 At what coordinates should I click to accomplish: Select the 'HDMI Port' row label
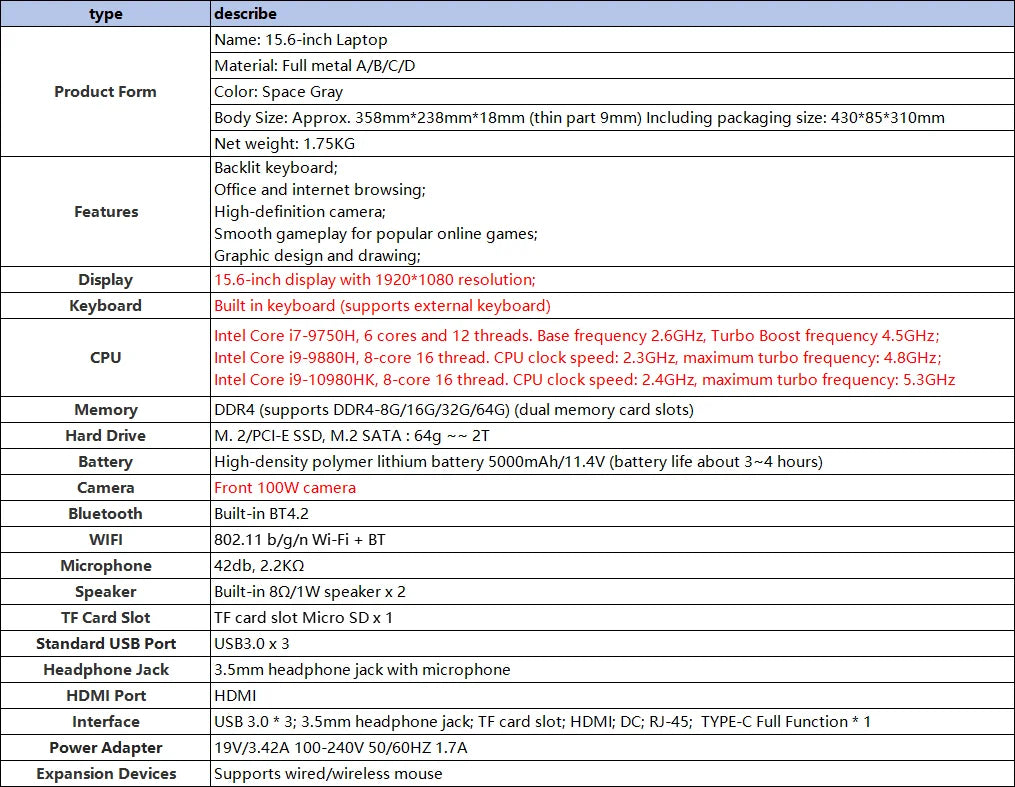(x=105, y=696)
